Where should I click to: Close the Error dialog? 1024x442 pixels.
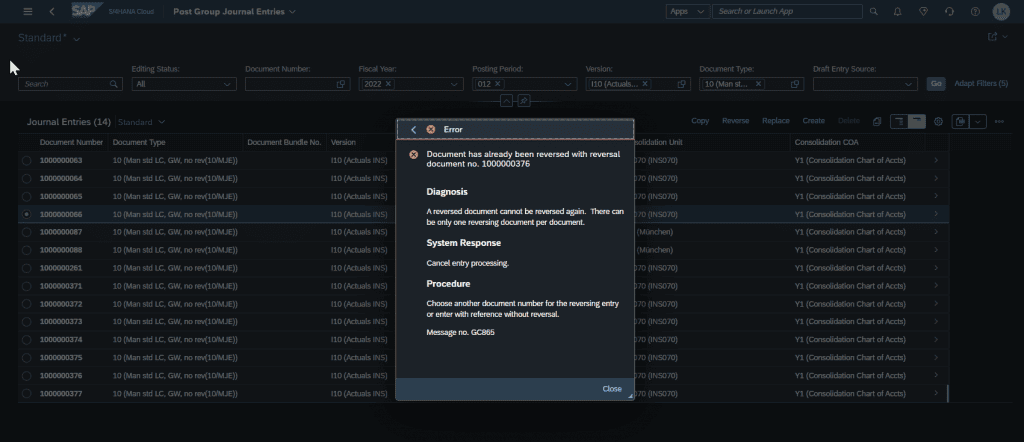[x=612, y=388]
